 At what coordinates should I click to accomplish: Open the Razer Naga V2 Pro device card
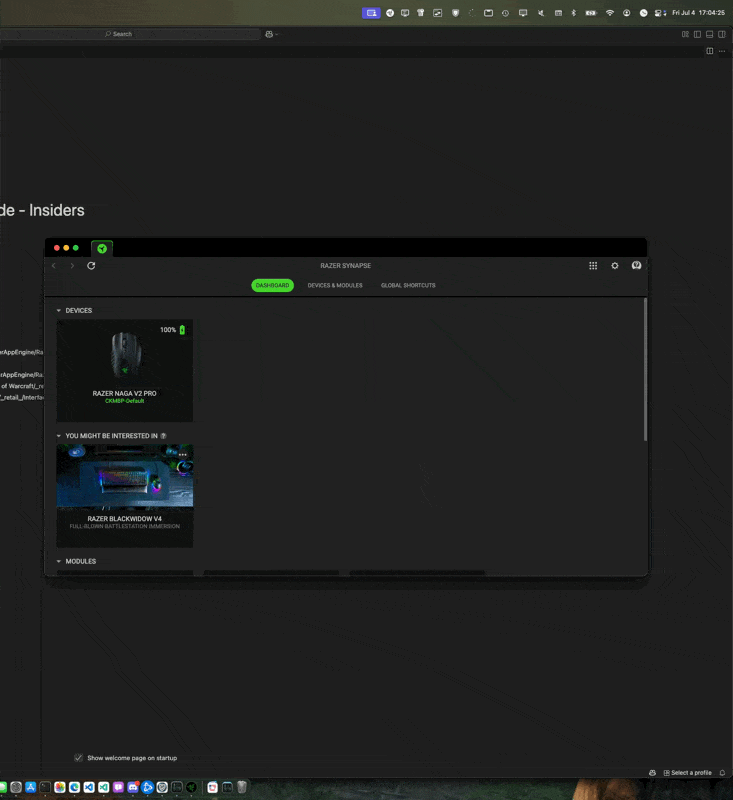tap(124, 370)
